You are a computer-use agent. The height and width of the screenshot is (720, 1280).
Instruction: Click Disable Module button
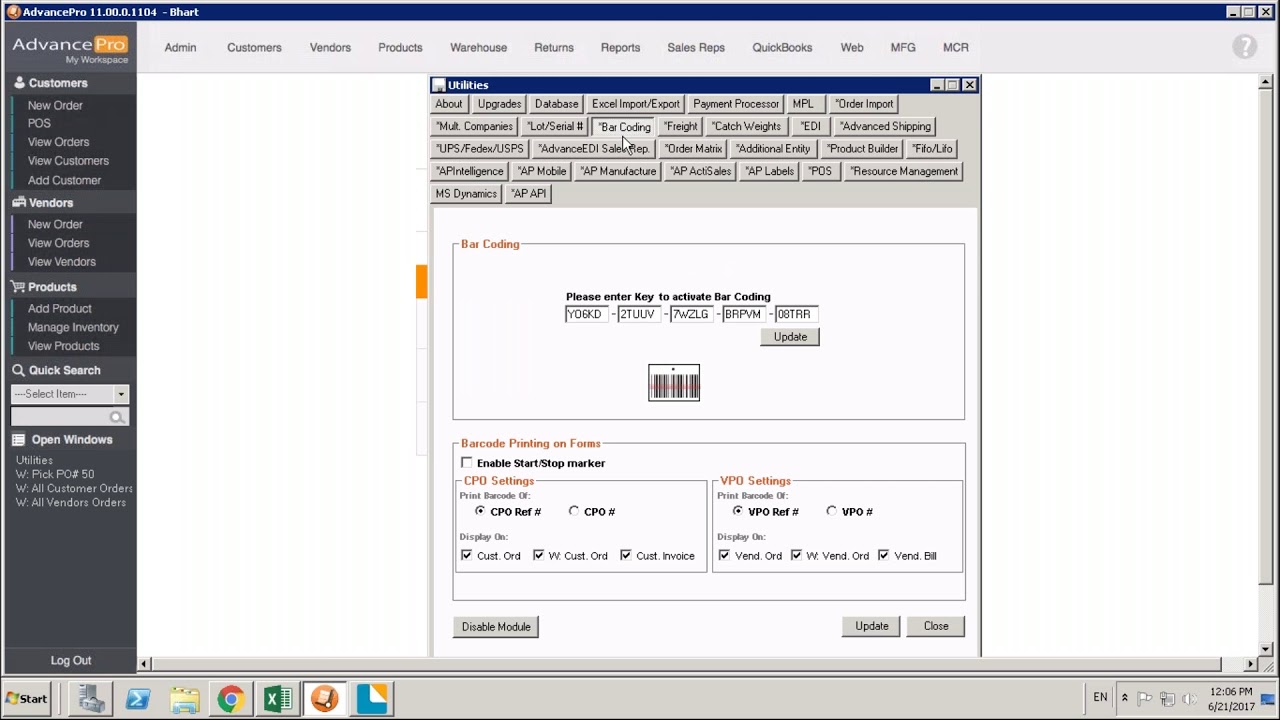(x=496, y=627)
